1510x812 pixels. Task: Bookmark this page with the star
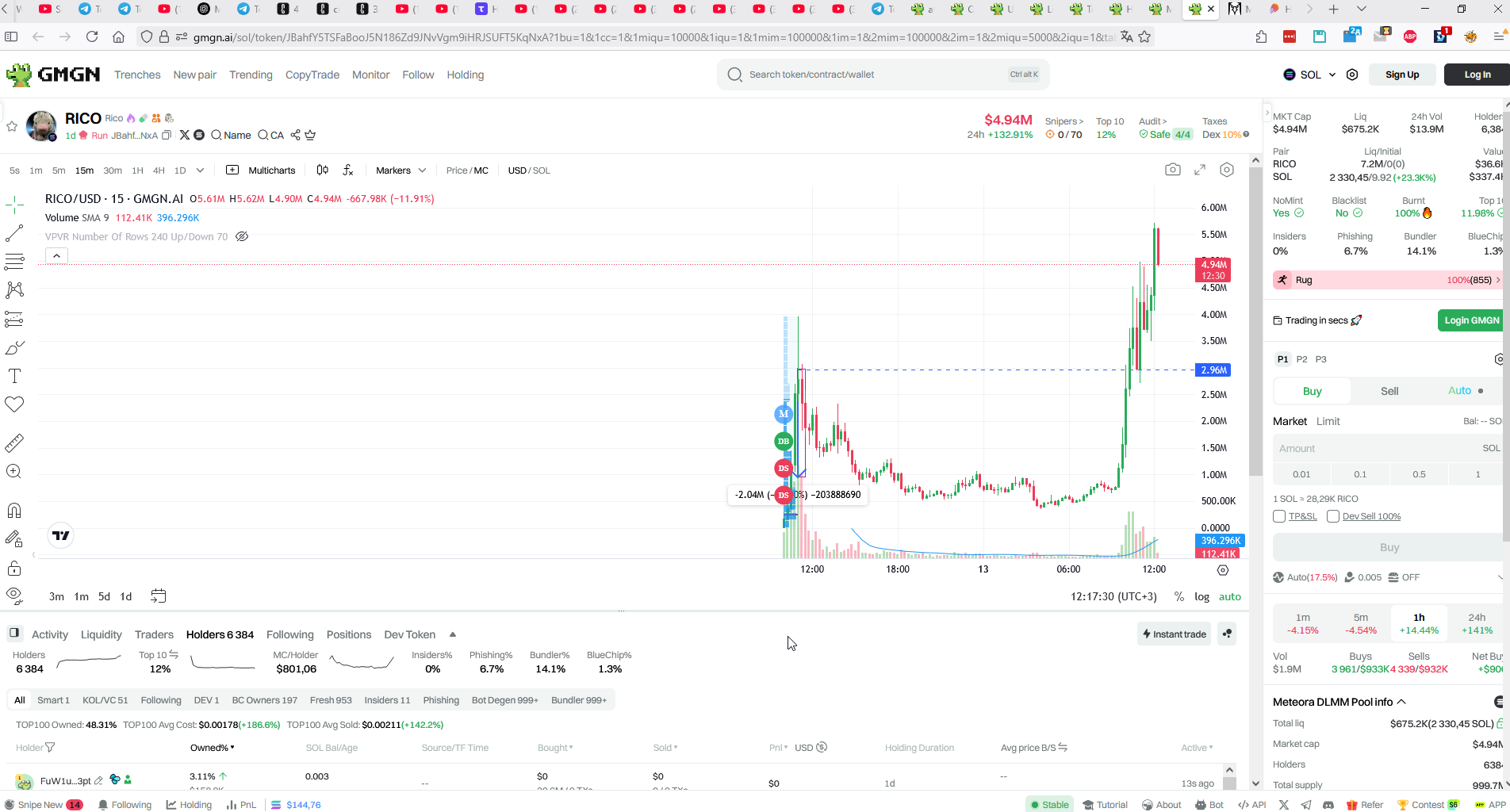(1144, 36)
